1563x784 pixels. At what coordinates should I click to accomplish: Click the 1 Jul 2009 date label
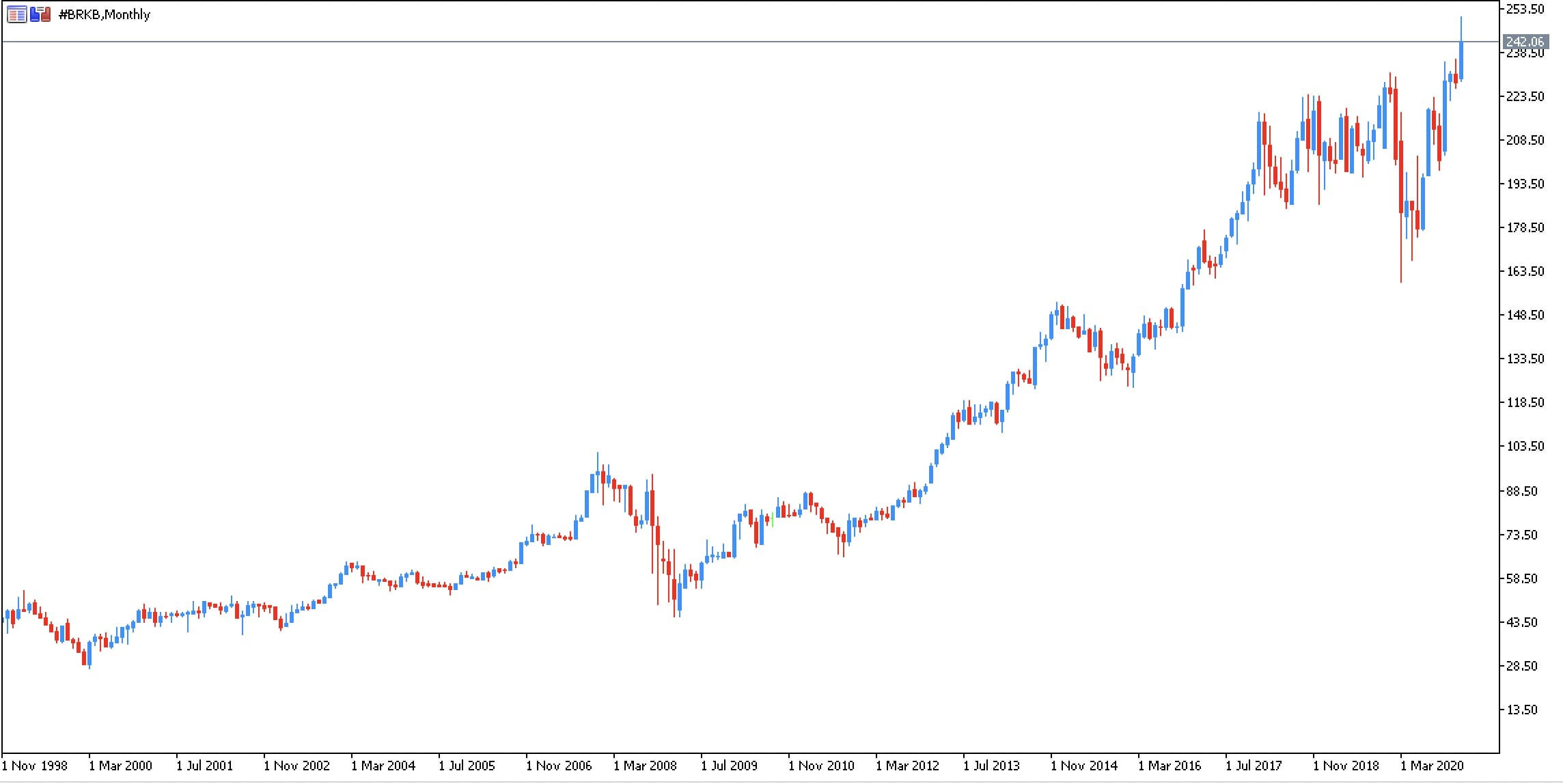730,766
